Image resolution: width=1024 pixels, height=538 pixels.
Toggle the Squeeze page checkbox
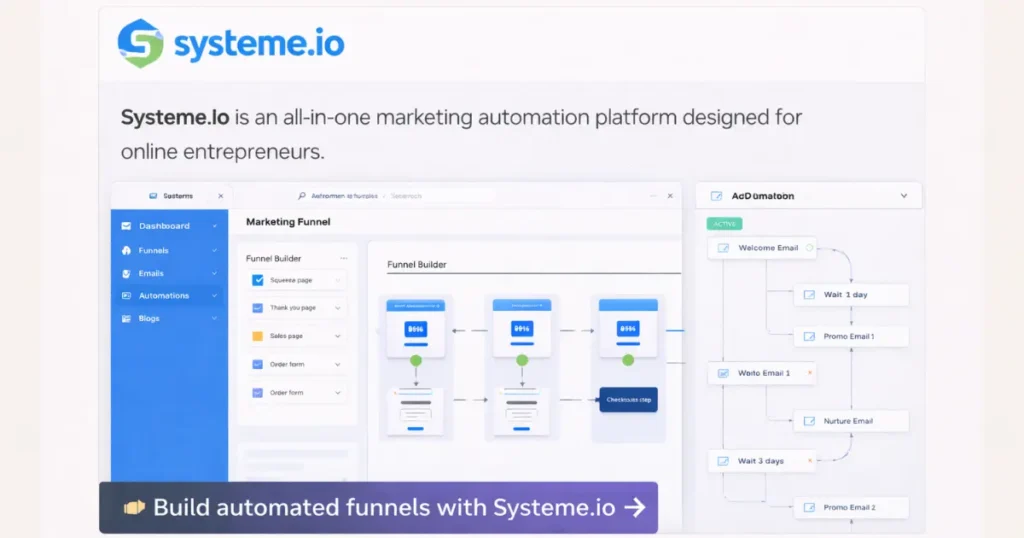click(x=258, y=280)
